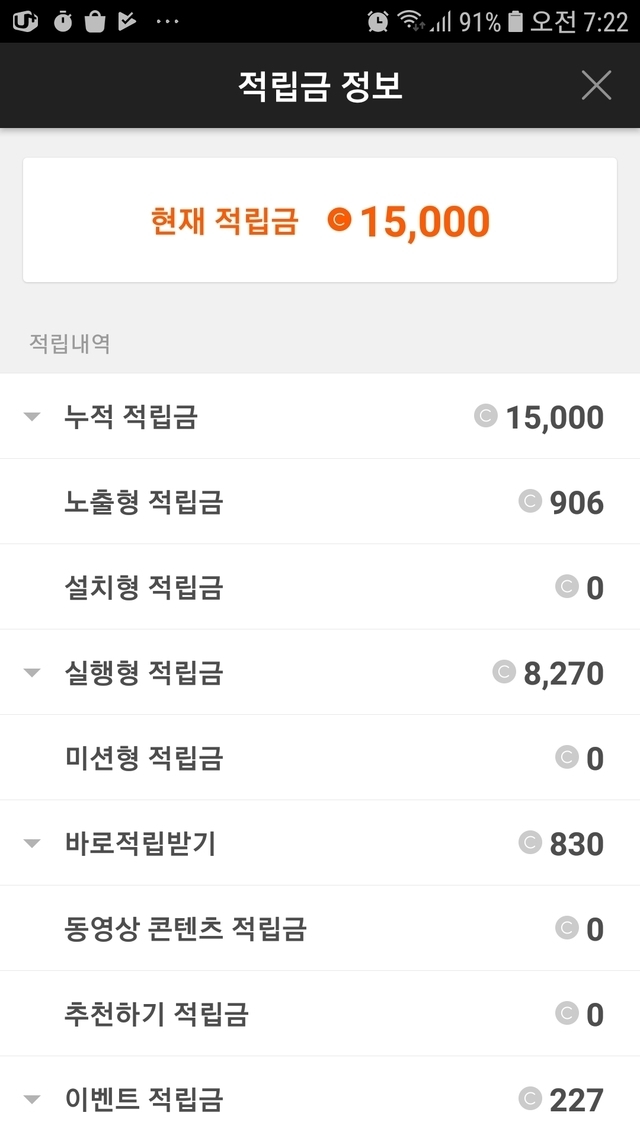Tap the 현재 적립금 balance card
Image resolution: width=640 pixels, height=1138 pixels.
(x=320, y=220)
